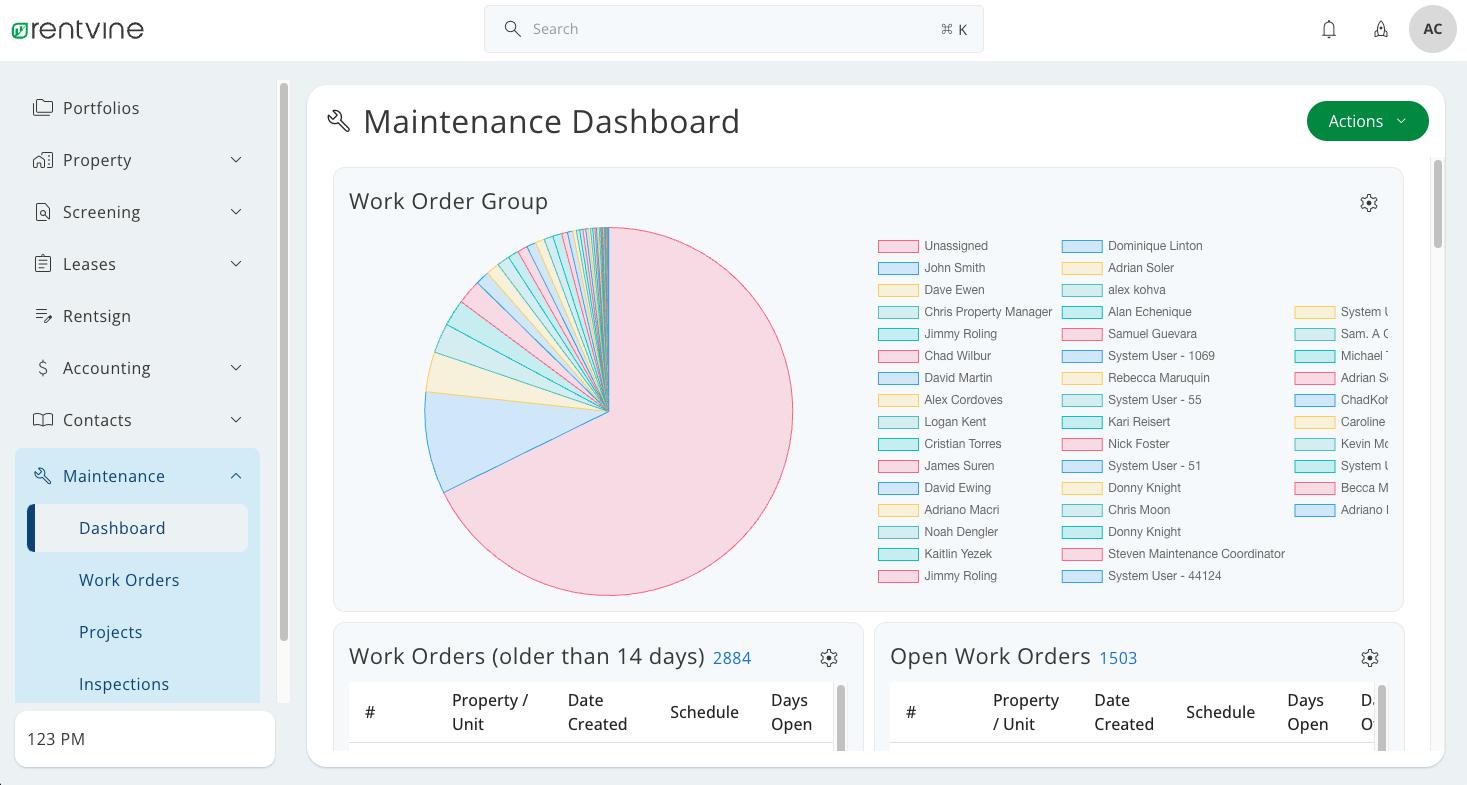Open settings gear on Work Orders older than 14 days

point(829,658)
